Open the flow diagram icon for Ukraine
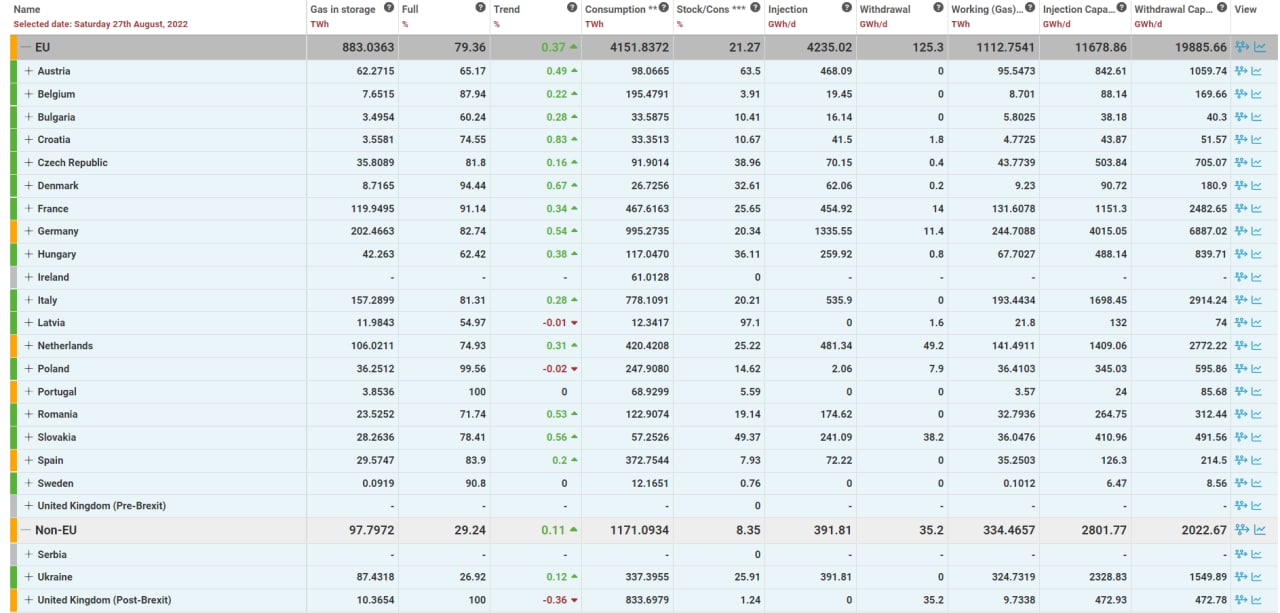Screen dimensions: 1280x613 1241,577
